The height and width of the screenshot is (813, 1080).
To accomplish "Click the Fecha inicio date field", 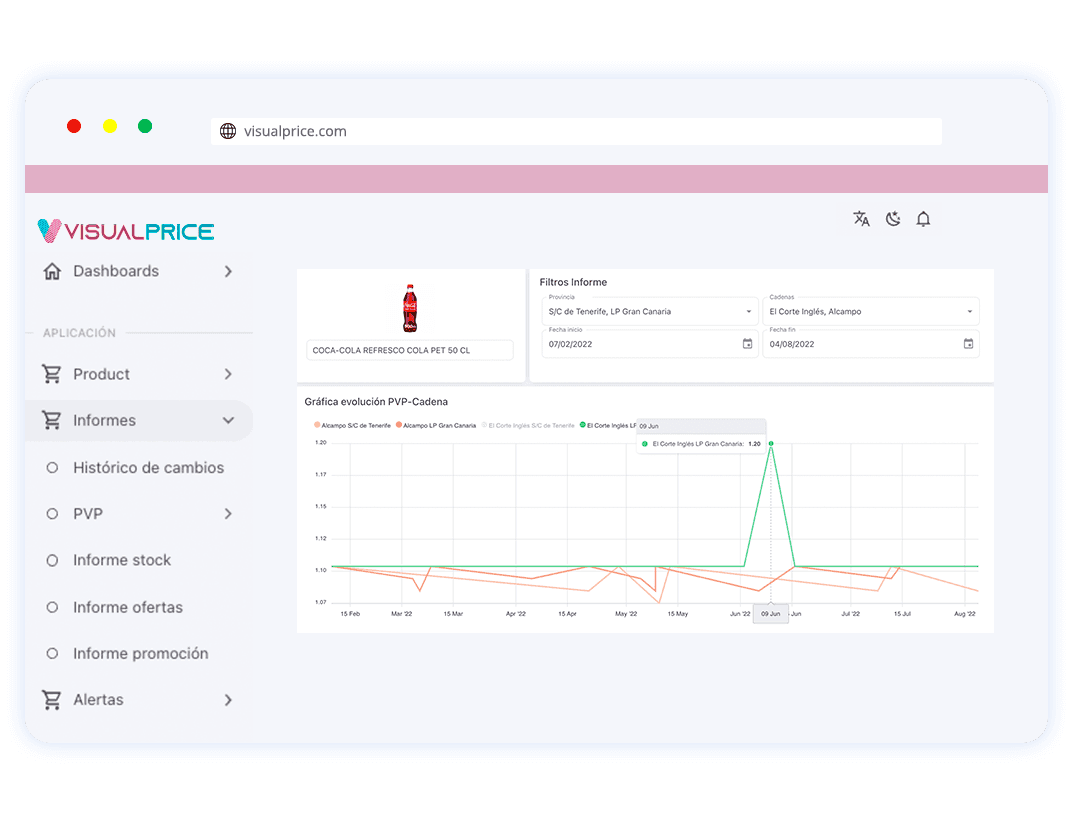I will click(x=650, y=344).
